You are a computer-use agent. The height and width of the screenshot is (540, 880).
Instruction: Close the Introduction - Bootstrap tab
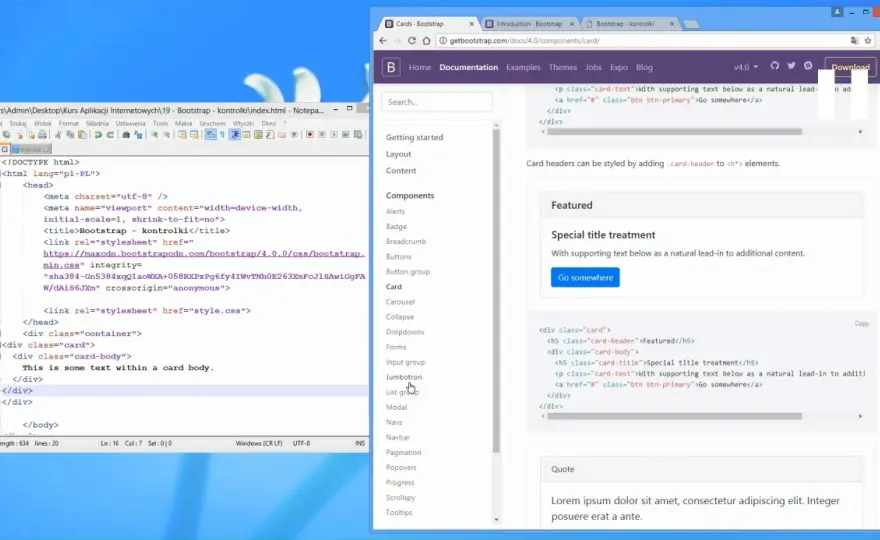(572, 24)
